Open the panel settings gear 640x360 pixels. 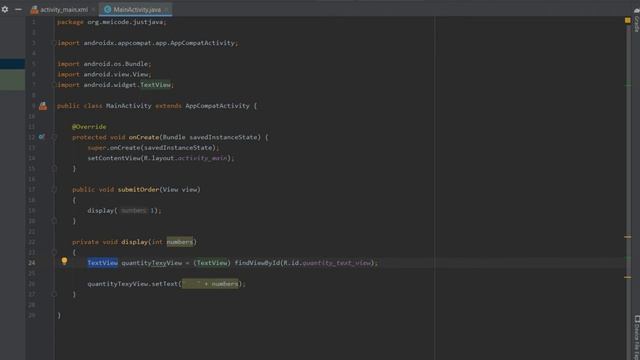(4, 9)
